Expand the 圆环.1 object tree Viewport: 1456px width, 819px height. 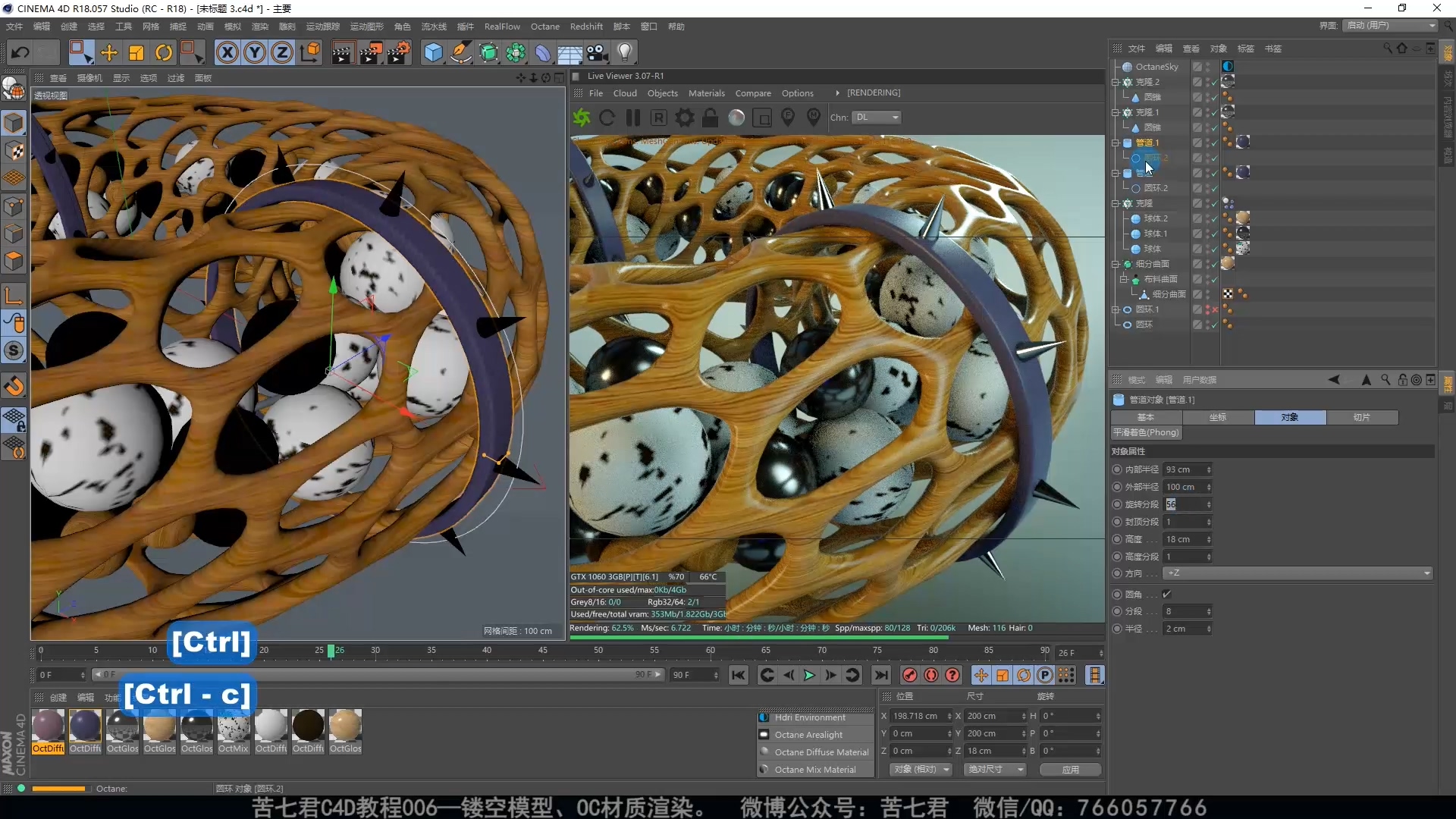1116,309
